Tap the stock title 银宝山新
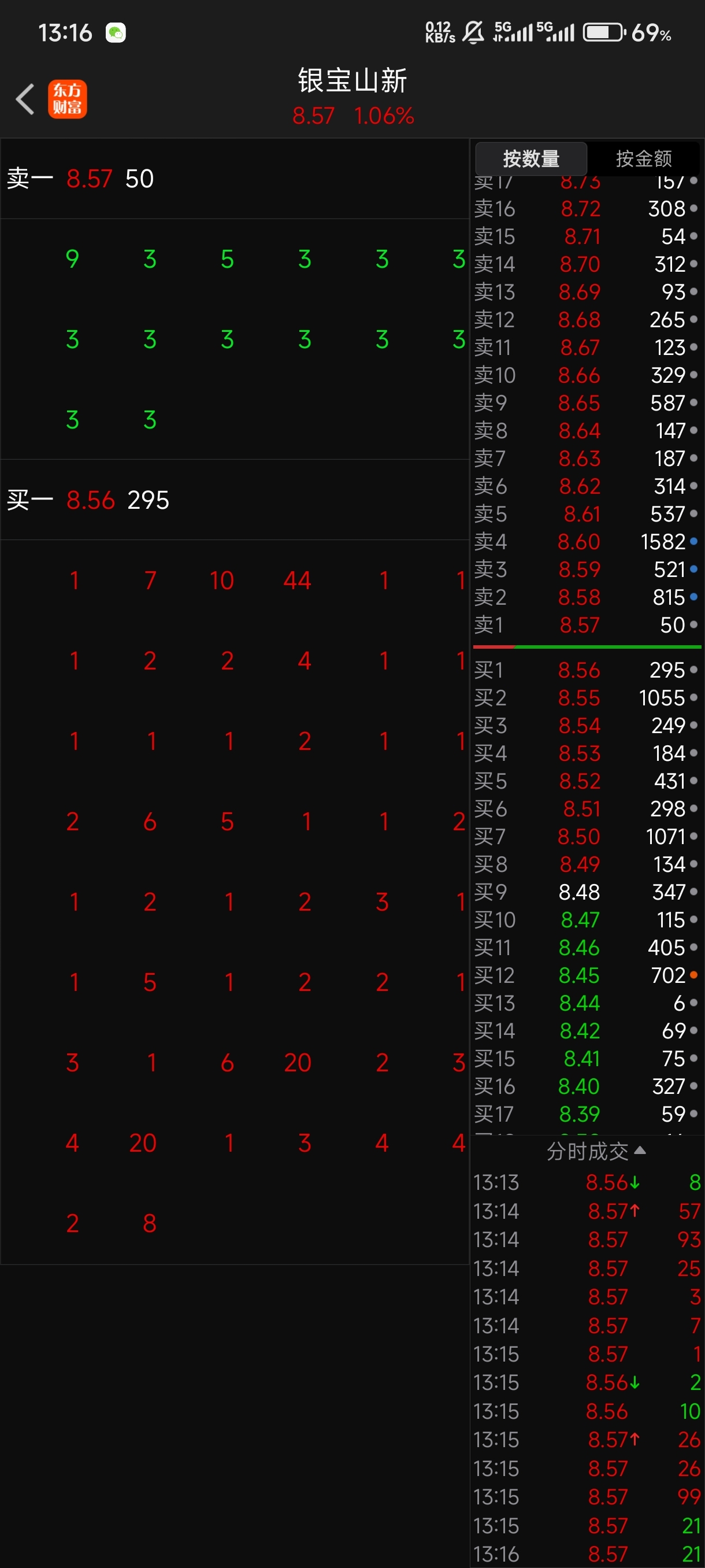The height and width of the screenshot is (1568, 705). coord(352,80)
